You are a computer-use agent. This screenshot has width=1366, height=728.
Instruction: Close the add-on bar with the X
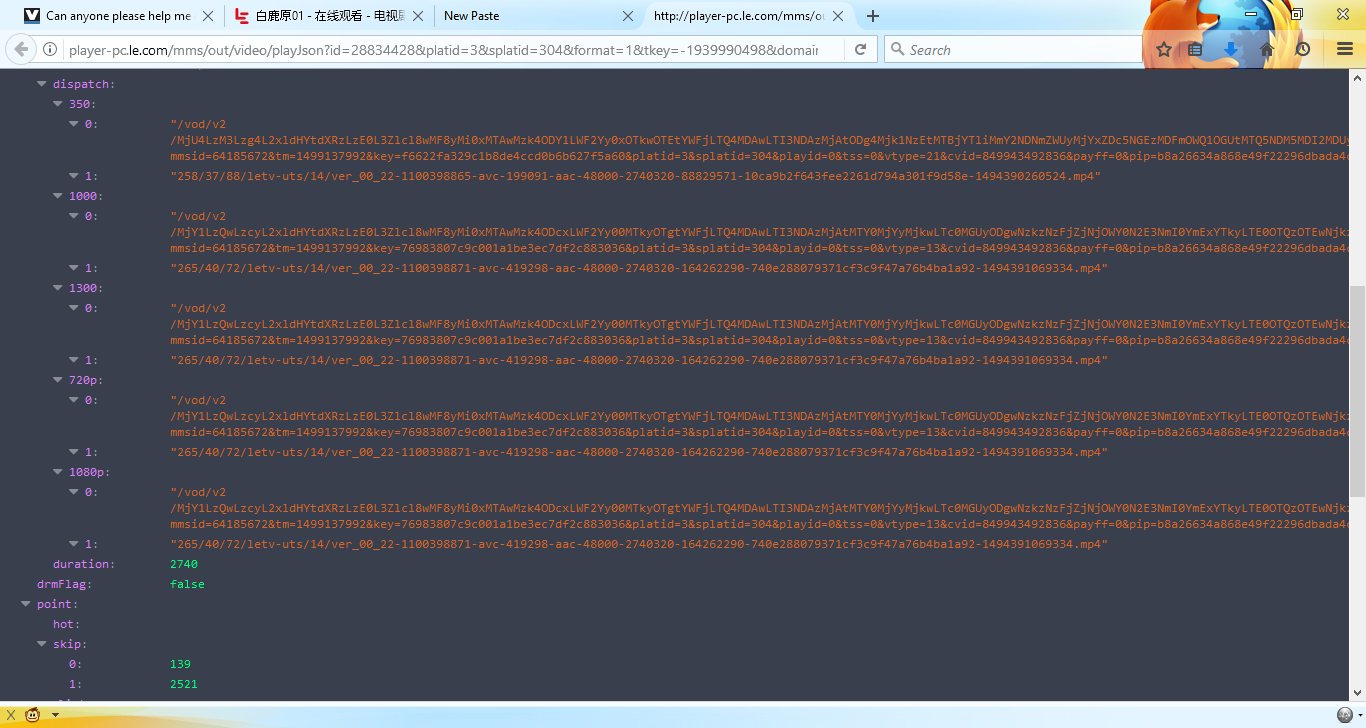coord(11,715)
